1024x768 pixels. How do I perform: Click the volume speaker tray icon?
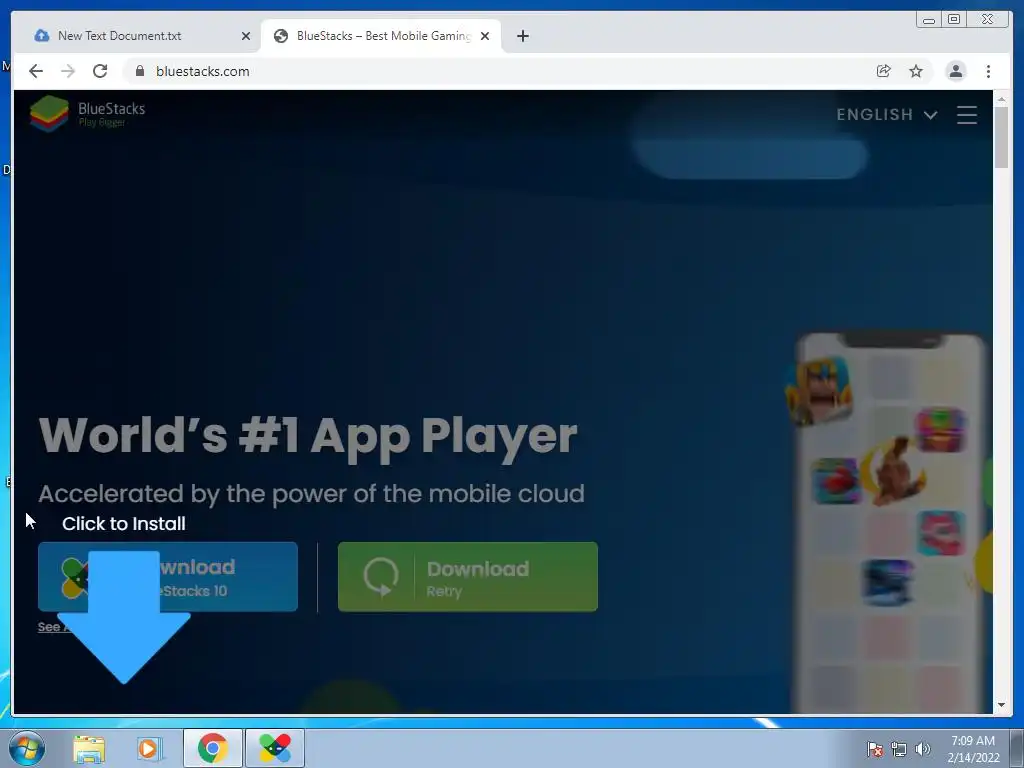click(923, 749)
